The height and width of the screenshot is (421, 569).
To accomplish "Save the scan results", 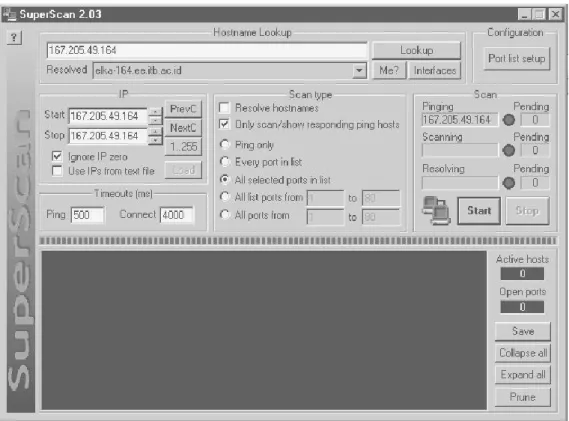I will pyautogui.click(x=523, y=331).
